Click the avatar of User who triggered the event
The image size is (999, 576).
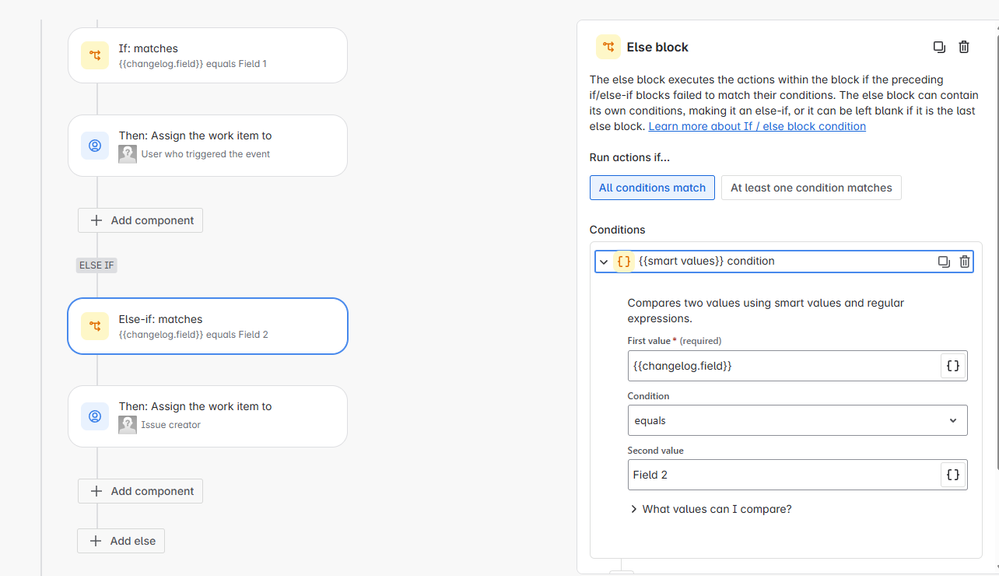click(127, 154)
